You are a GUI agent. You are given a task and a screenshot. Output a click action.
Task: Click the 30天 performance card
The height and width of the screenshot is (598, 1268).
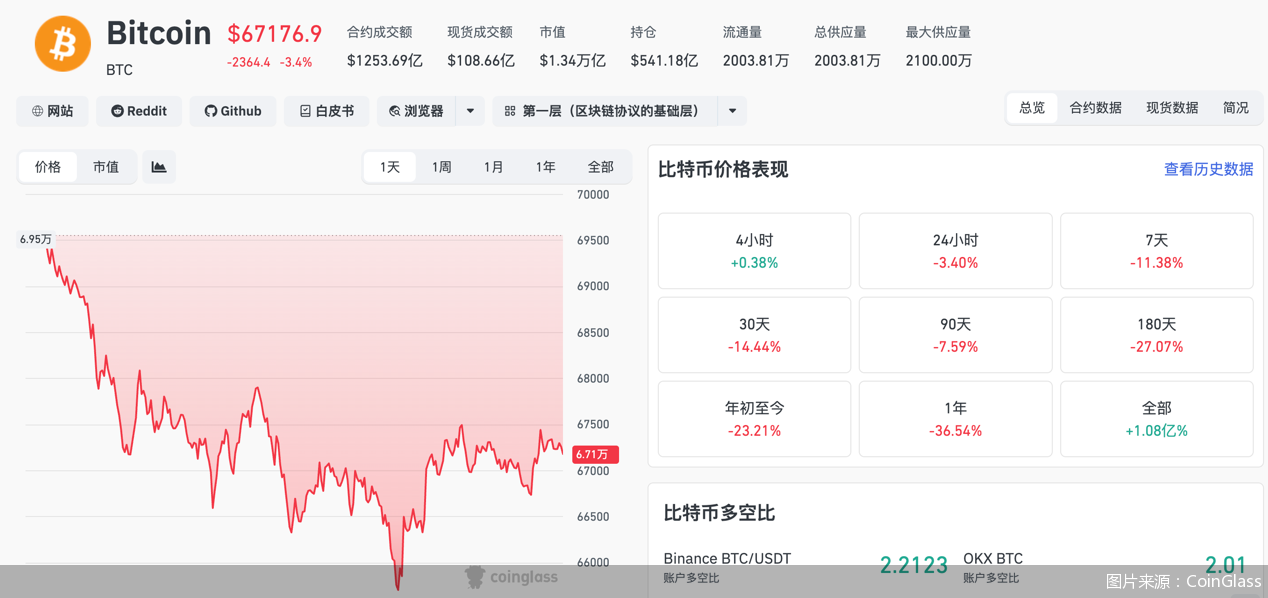754,335
